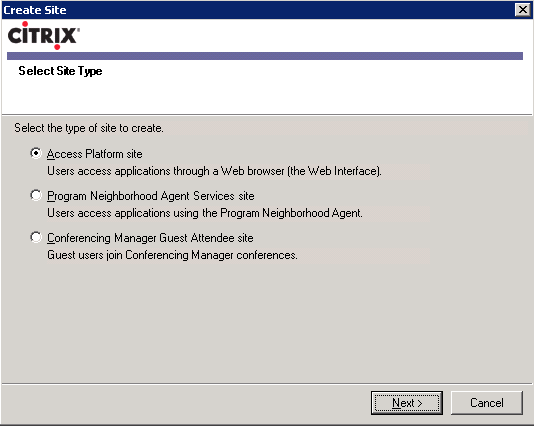Pick Conferencing Manager Guest Attendee site radio
Image resolution: width=534 pixels, height=426 pixels.
tap(36, 237)
